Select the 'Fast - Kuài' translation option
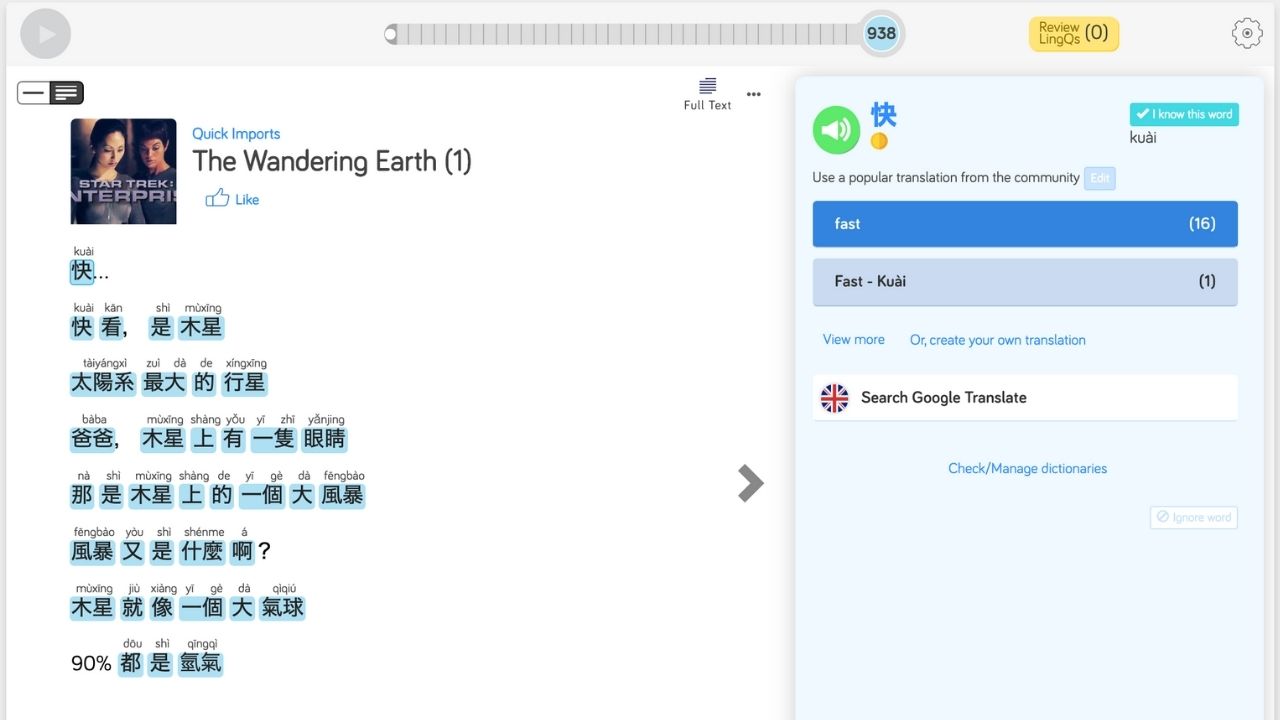 pos(1024,281)
